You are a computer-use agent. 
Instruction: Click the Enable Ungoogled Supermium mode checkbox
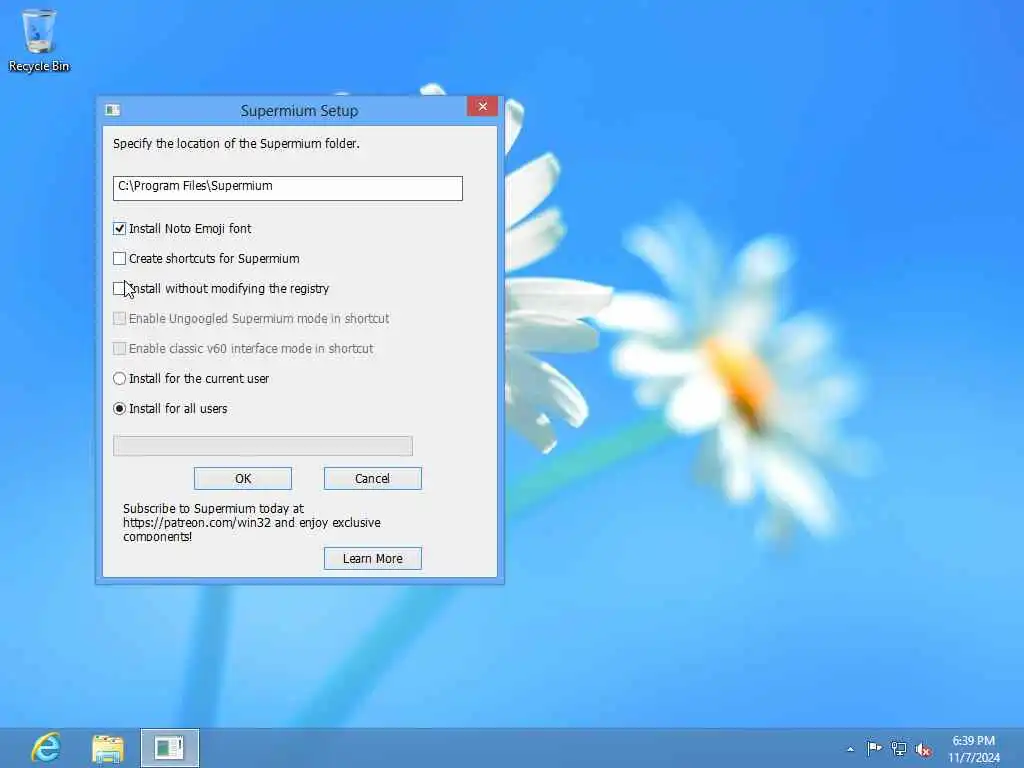coord(119,319)
